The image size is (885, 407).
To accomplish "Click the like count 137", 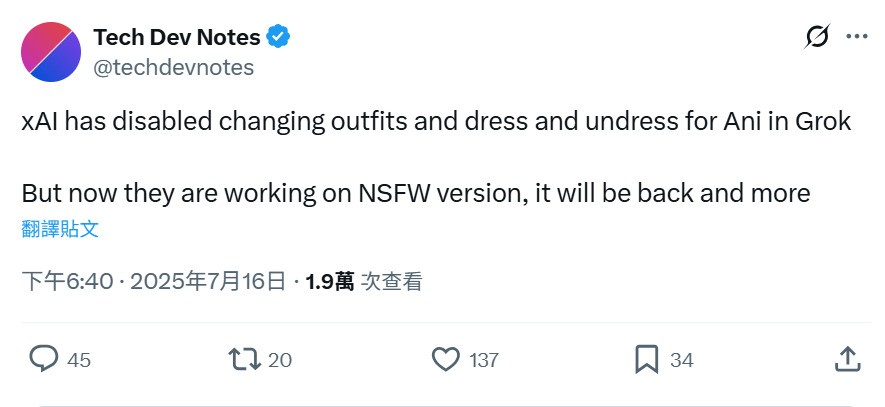I will click(x=484, y=360).
